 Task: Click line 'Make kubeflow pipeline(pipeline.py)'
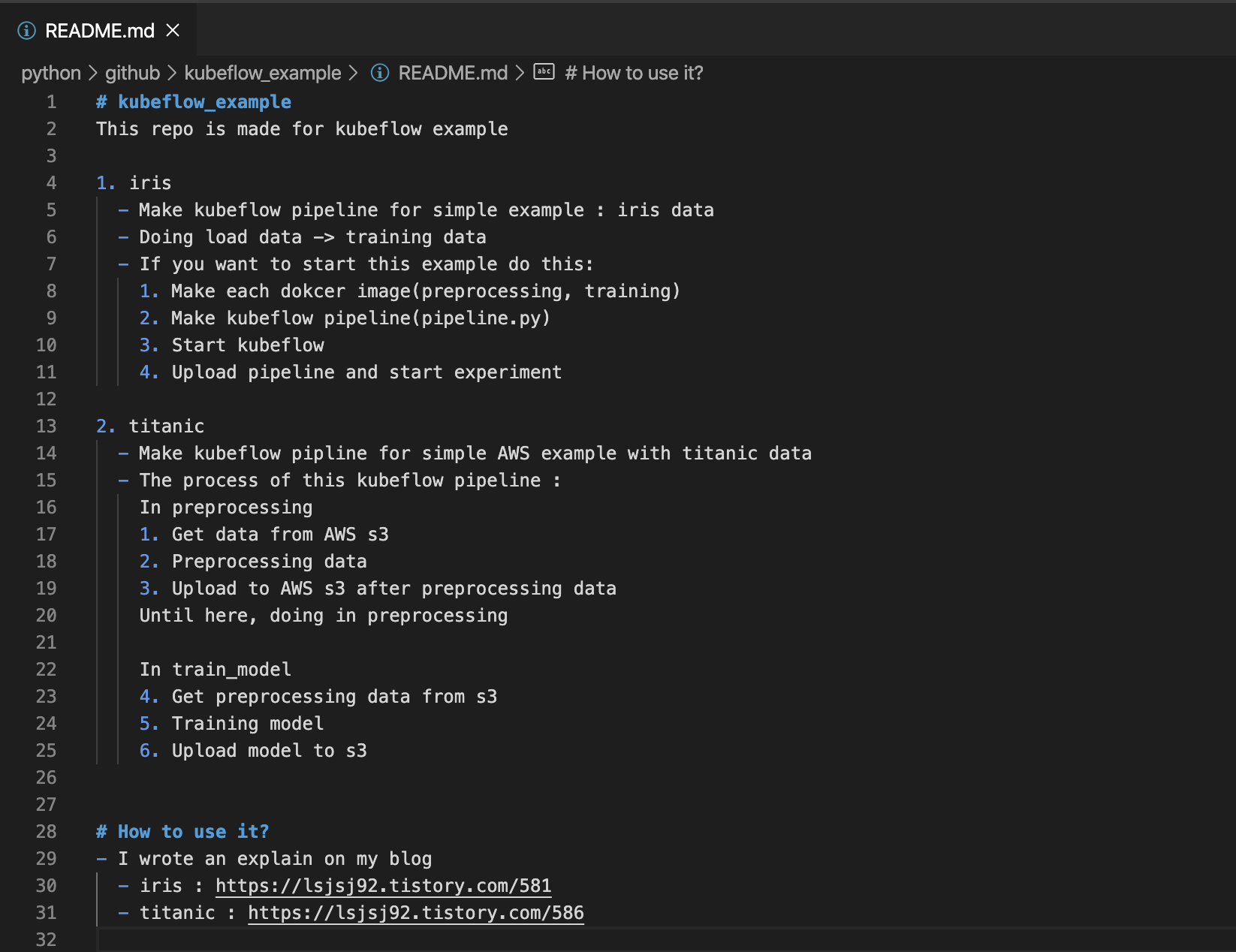coord(360,318)
